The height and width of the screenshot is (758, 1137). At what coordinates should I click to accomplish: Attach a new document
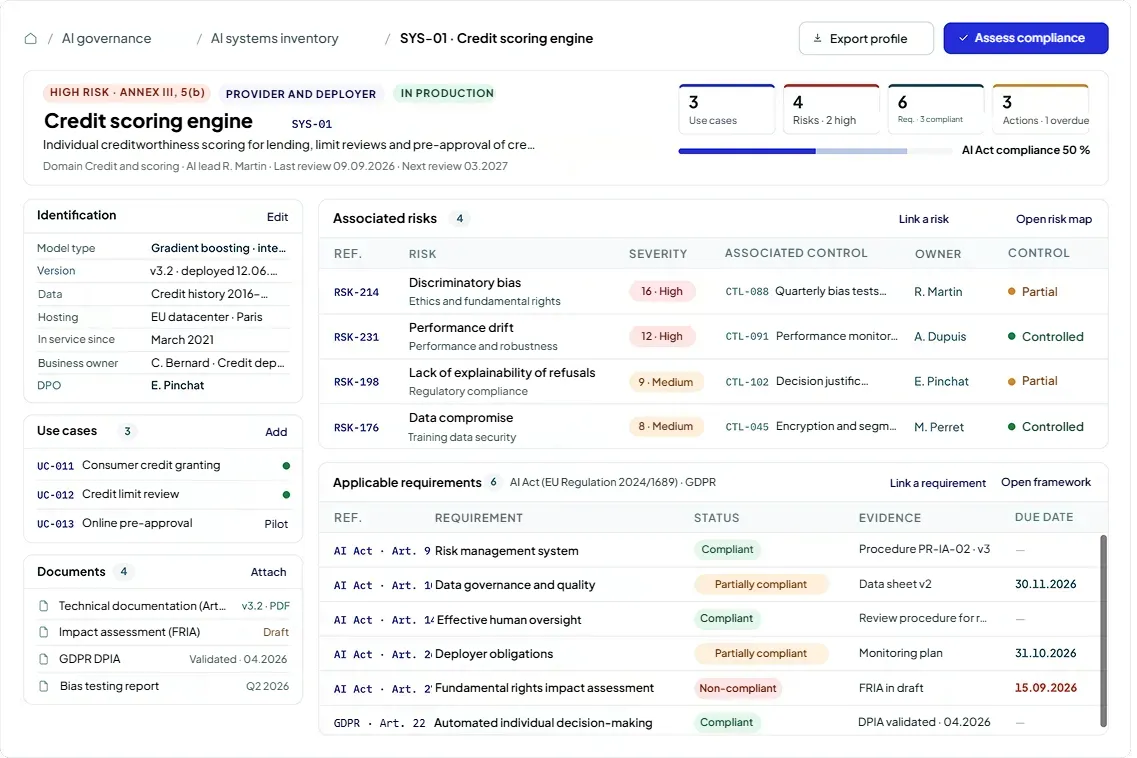(268, 572)
